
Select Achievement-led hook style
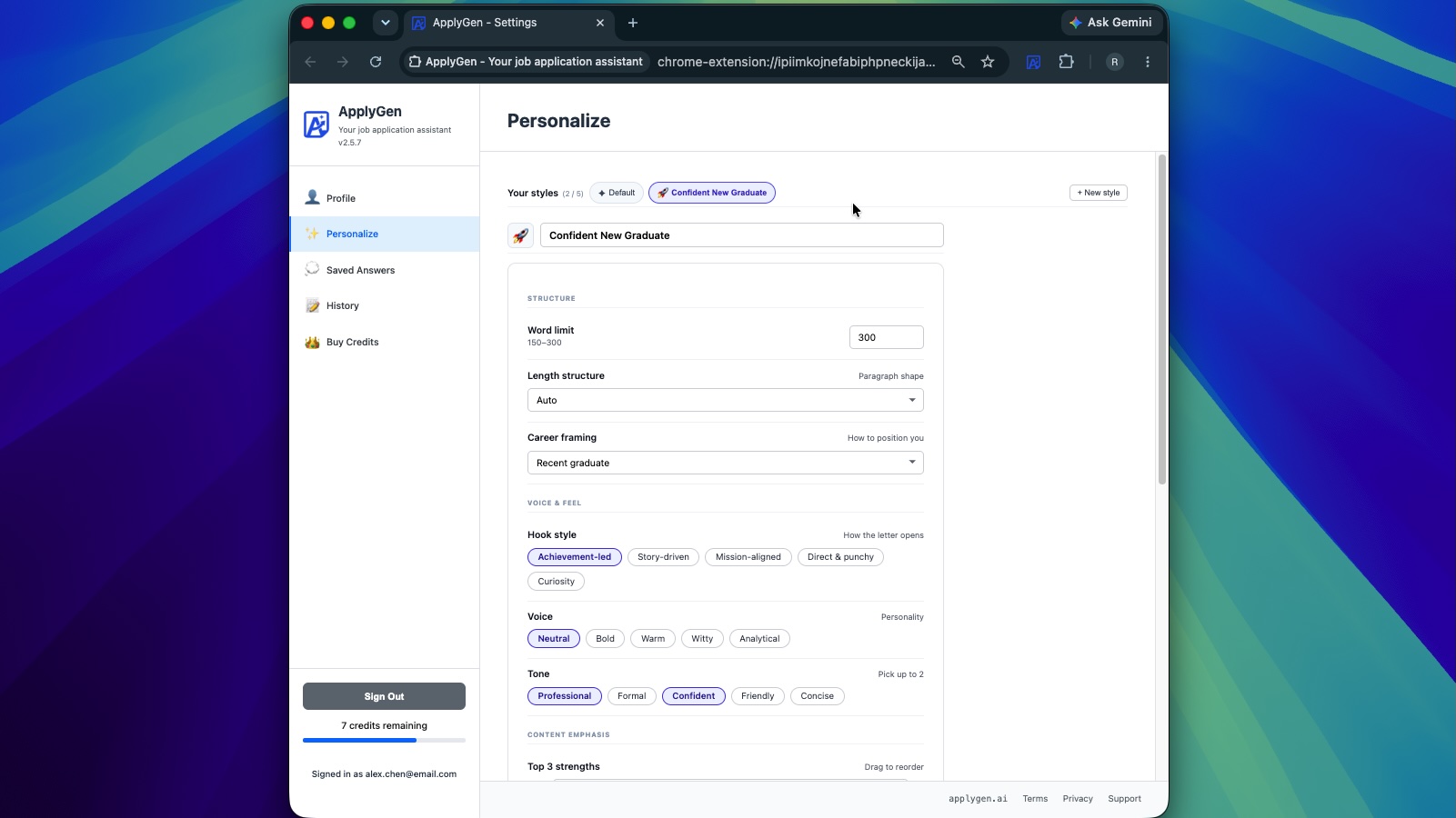click(x=575, y=557)
